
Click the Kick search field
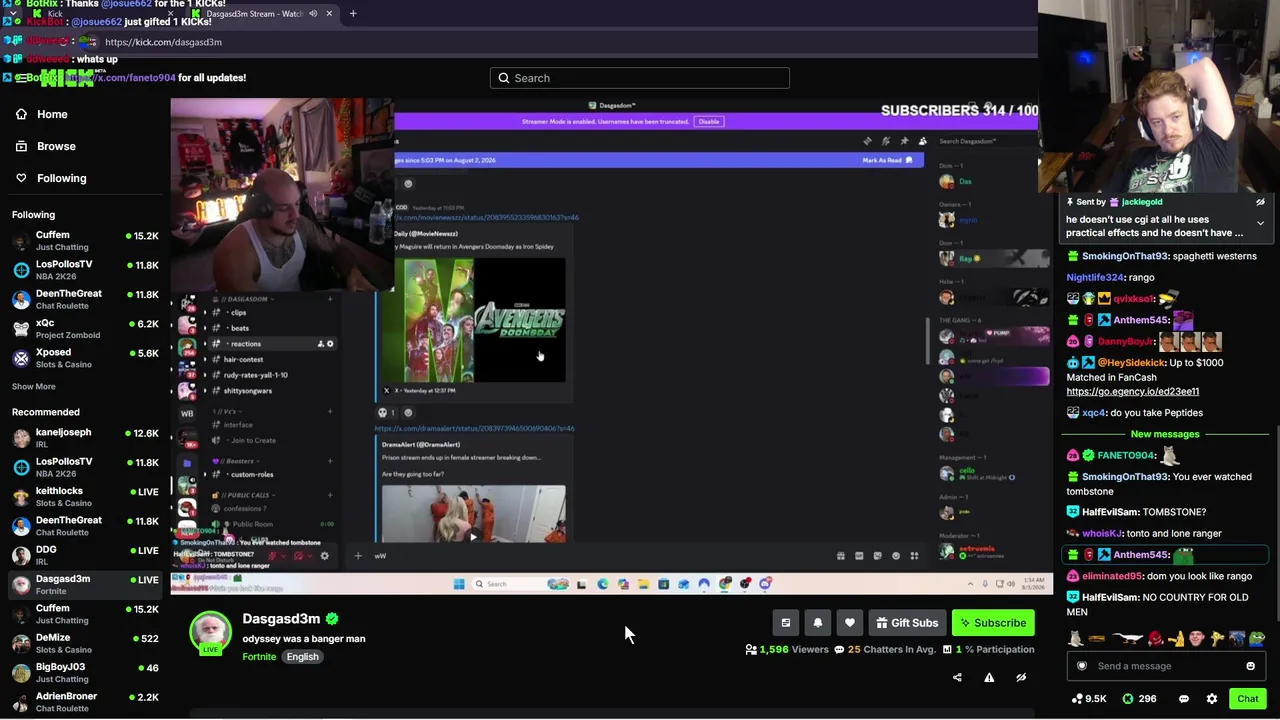[639, 78]
